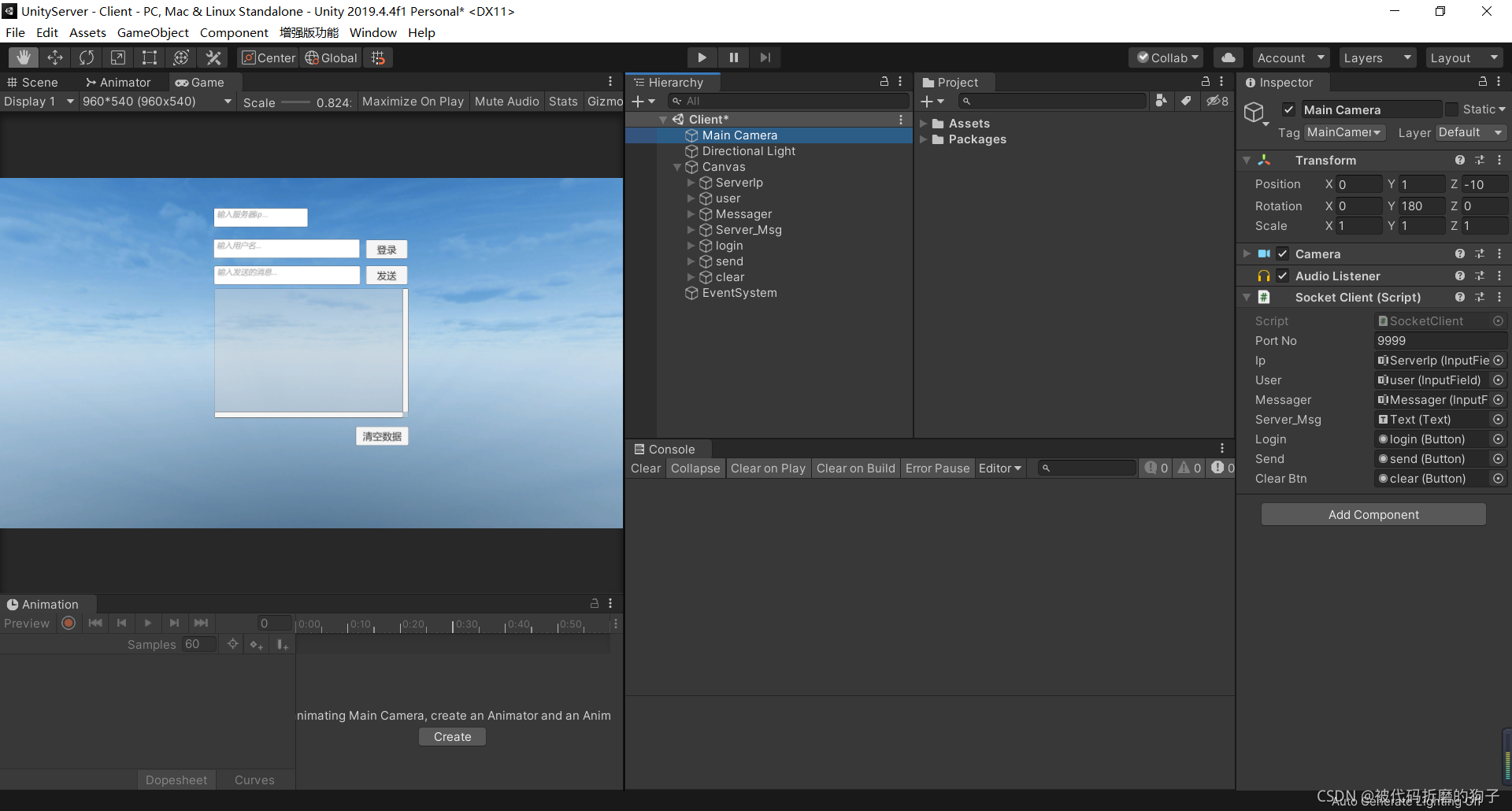Disable the Audio Listener component checkbox
Viewport: 1512px width, 811px height.
(1282, 276)
